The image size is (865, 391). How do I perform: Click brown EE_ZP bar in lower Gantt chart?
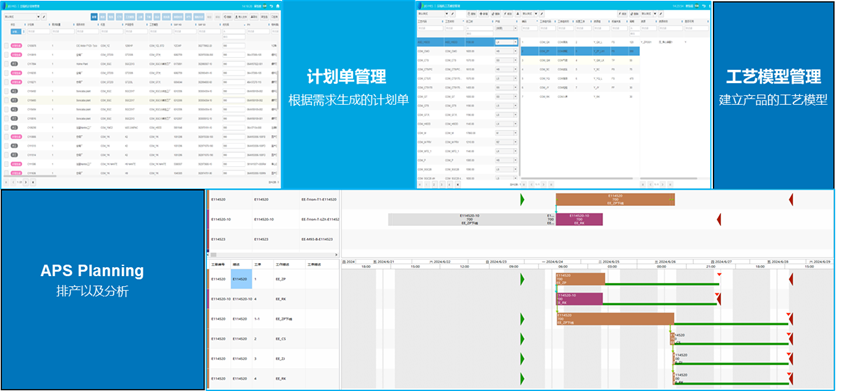click(580, 278)
